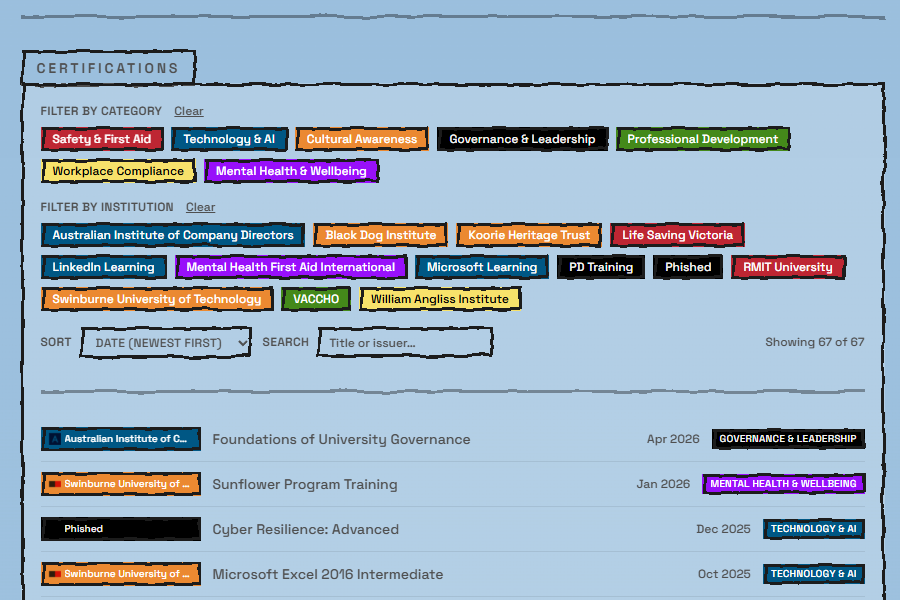The height and width of the screenshot is (600, 900).
Task: Click the MENTAL HEALTH & WELLBEING row tag
Action: point(783,484)
